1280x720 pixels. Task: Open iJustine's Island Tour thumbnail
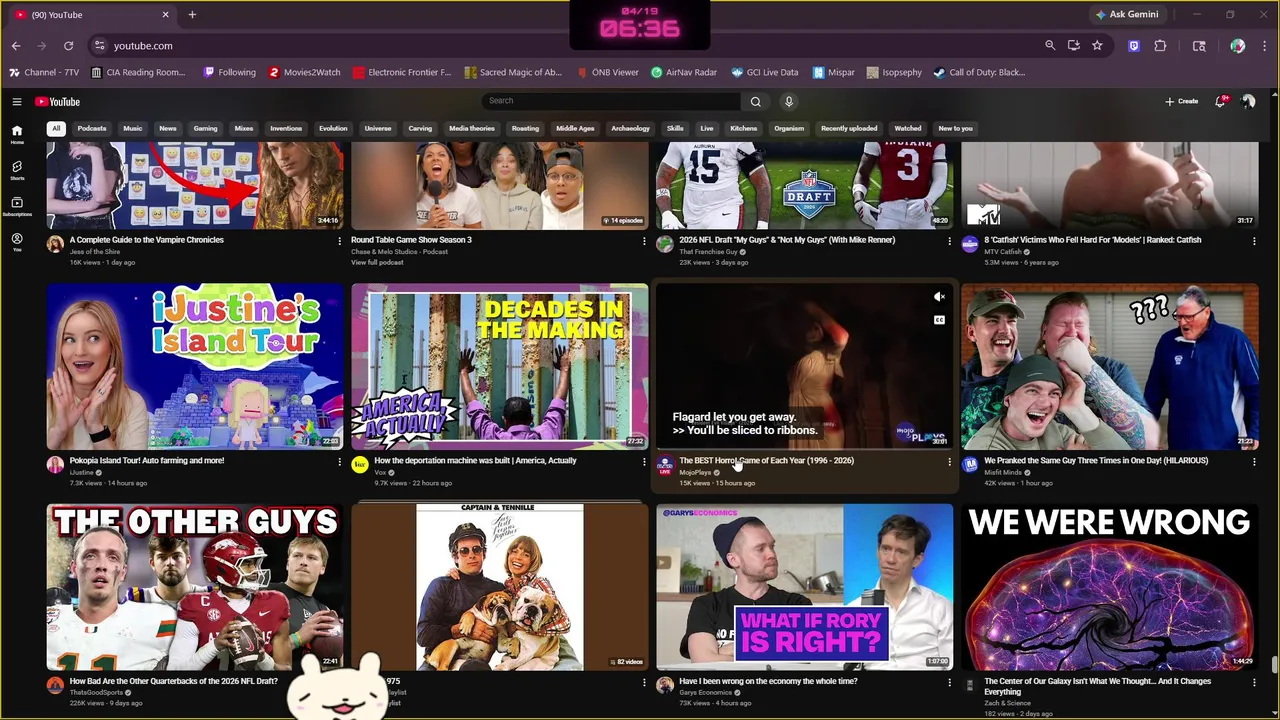[195, 366]
